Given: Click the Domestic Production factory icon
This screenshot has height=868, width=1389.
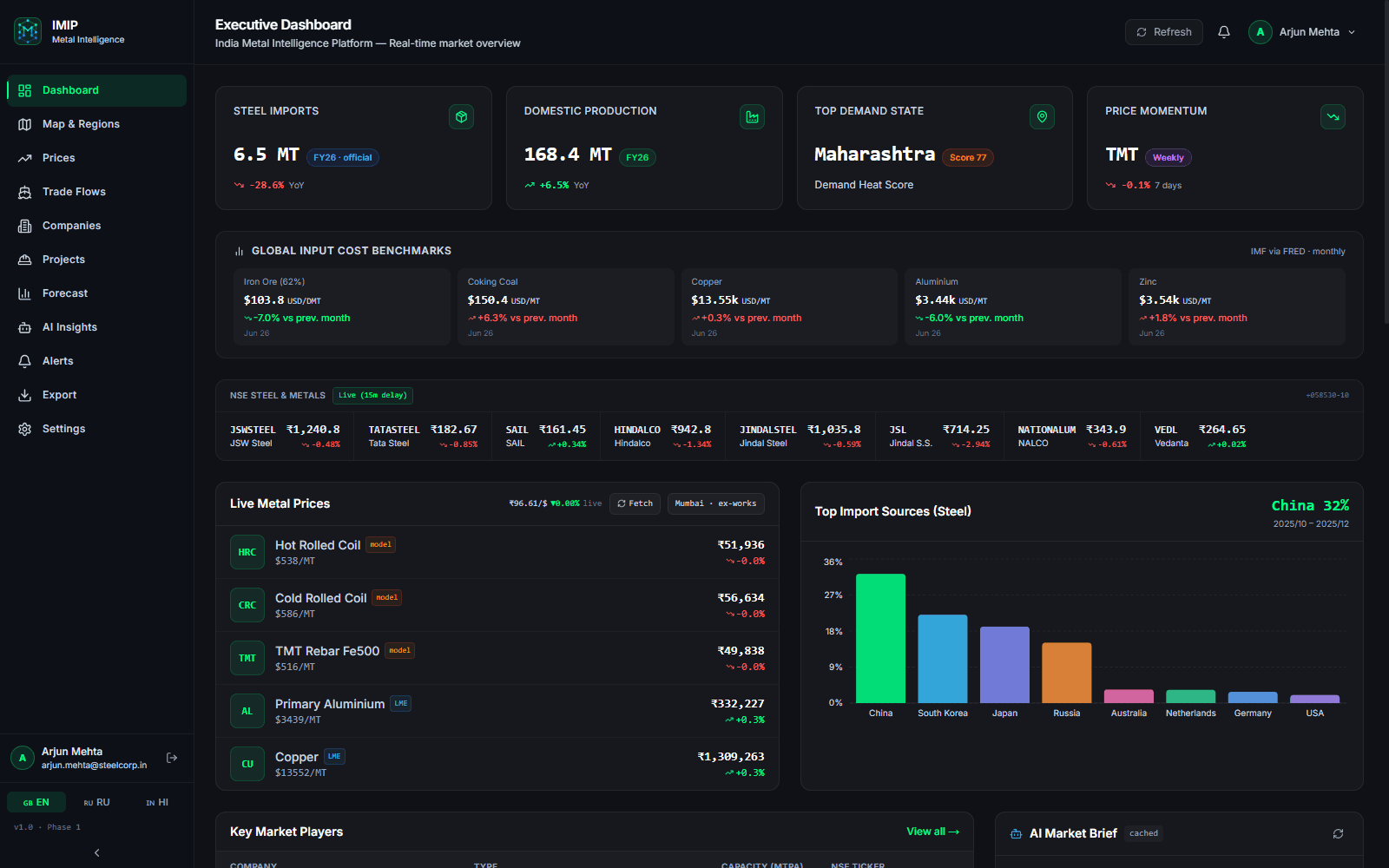Looking at the screenshot, I should [752, 116].
